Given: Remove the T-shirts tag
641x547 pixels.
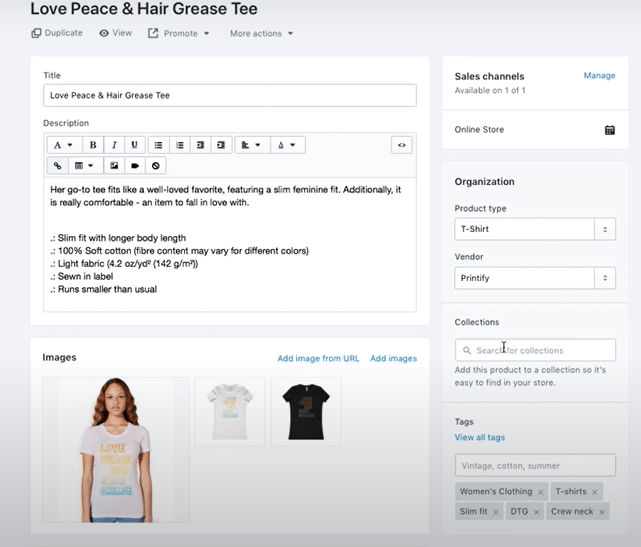Looking at the screenshot, I should (595, 492).
